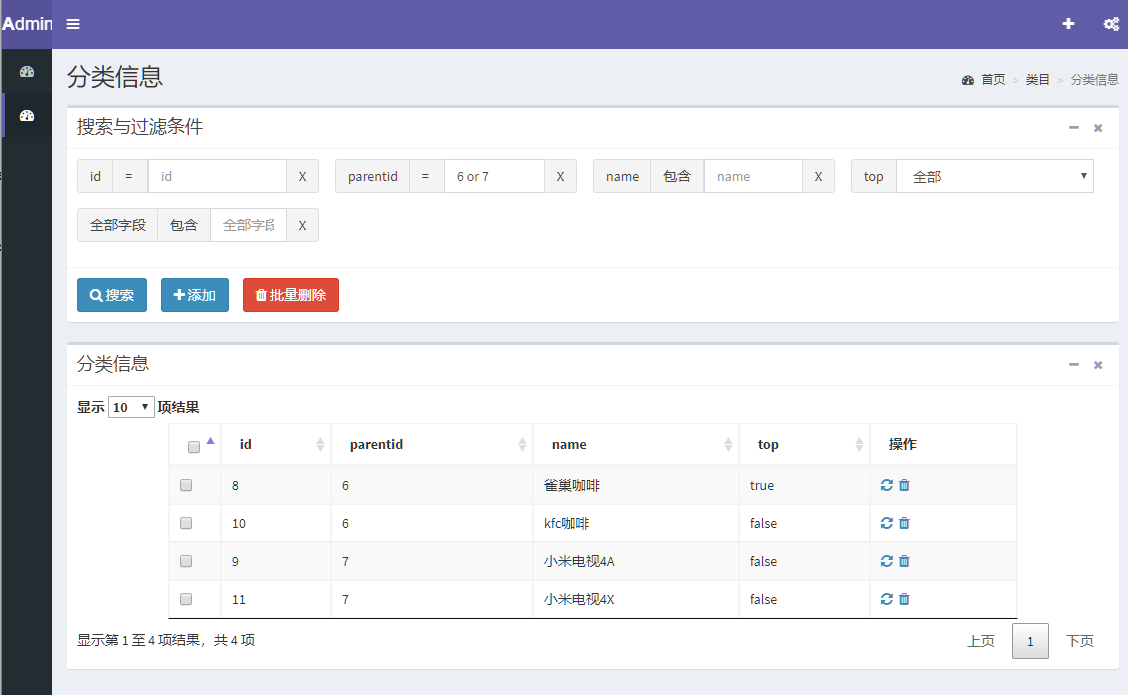Change 全部字段 filter operator 包含
Image resolution: width=1128 pixels, height=695 pixels.
183,225
